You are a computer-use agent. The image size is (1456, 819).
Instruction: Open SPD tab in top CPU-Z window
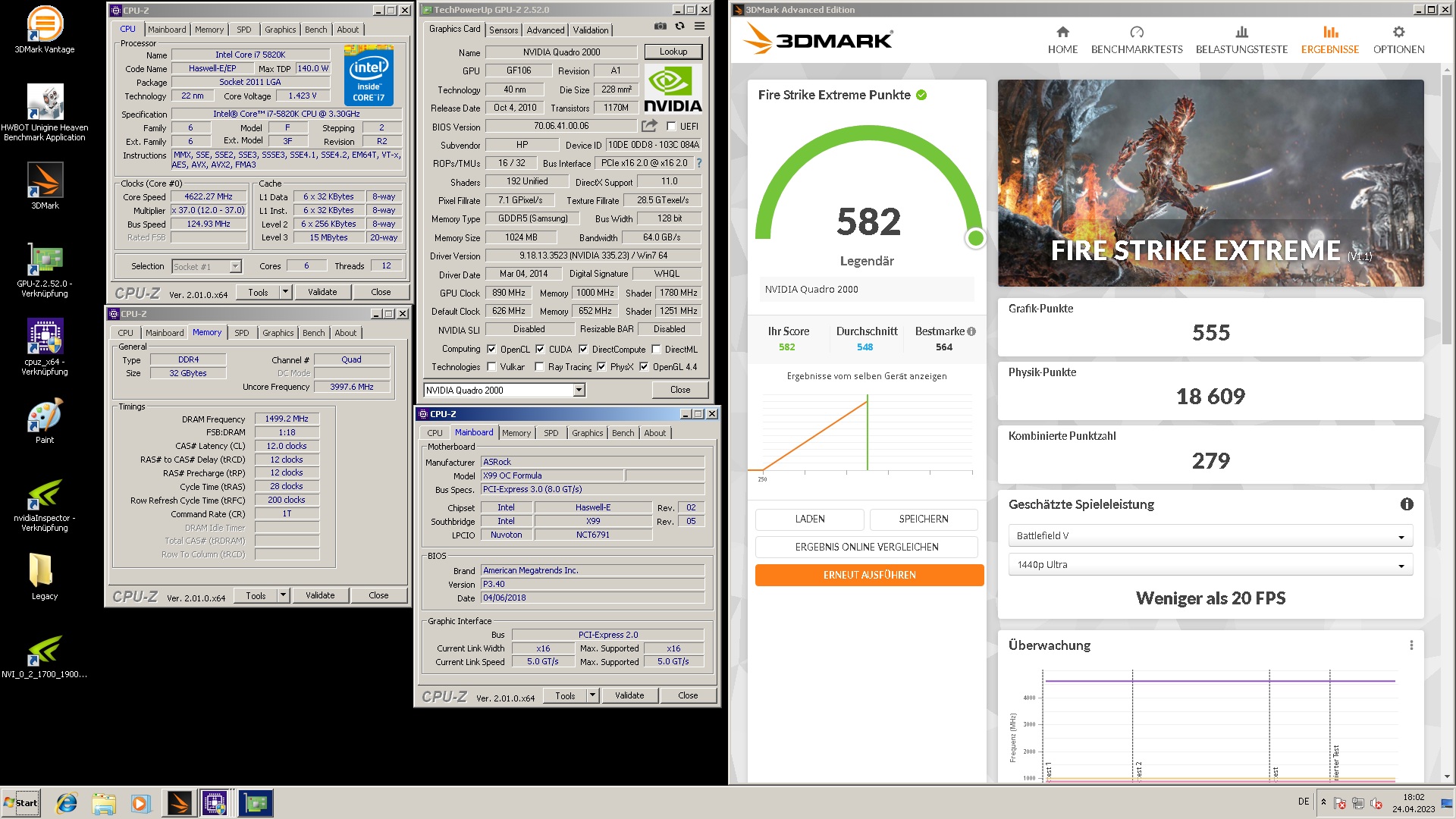click(243, 30)
